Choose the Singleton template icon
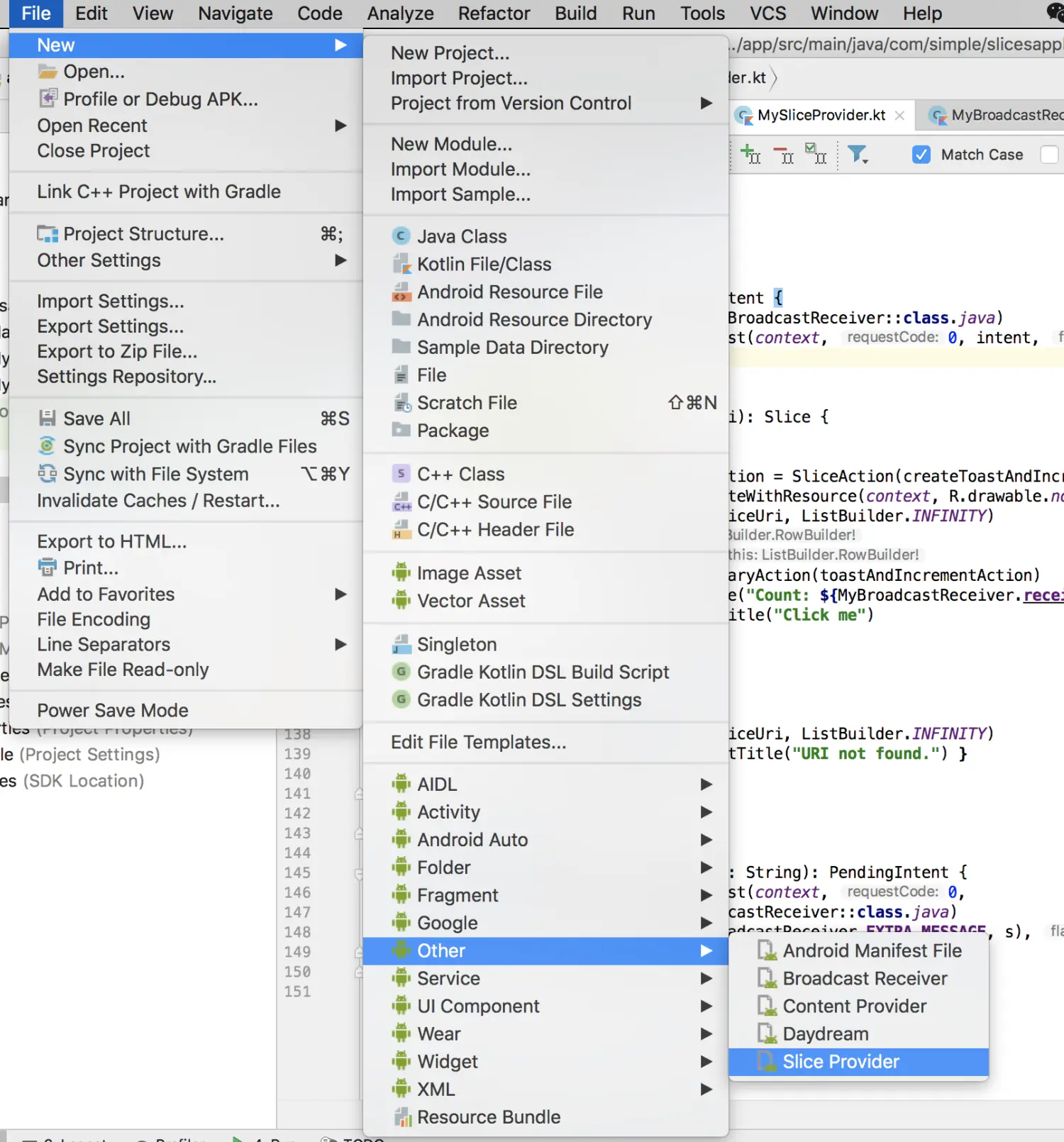The width and height of the screenshot is (1064, 1142). pyautogui.click(x=401, y=644)
